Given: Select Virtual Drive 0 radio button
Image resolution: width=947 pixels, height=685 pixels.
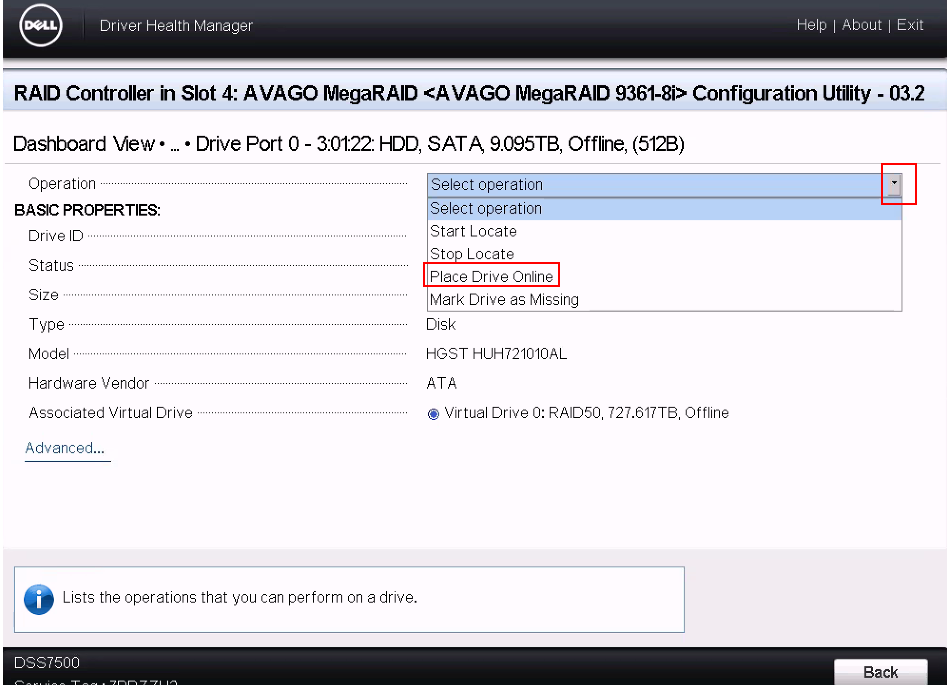Looking at the screenshot, I should 433,414.
